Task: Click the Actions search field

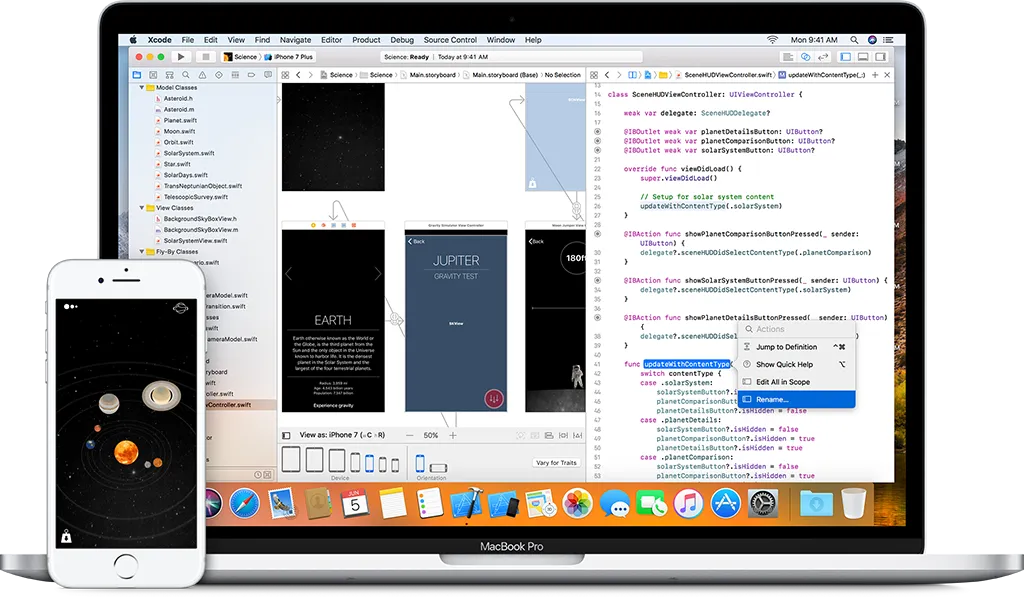Action: tap(796, 329)
